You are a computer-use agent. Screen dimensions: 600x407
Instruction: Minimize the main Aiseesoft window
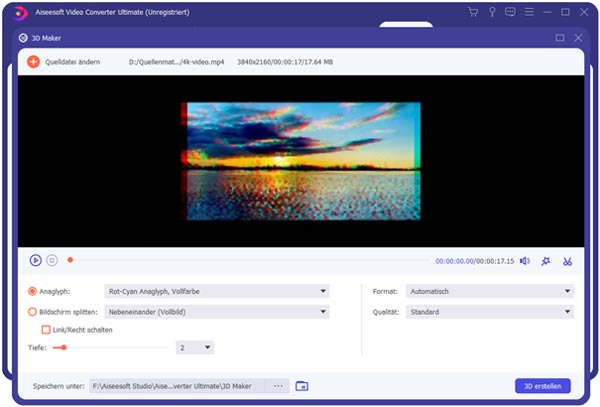point(547,12)
